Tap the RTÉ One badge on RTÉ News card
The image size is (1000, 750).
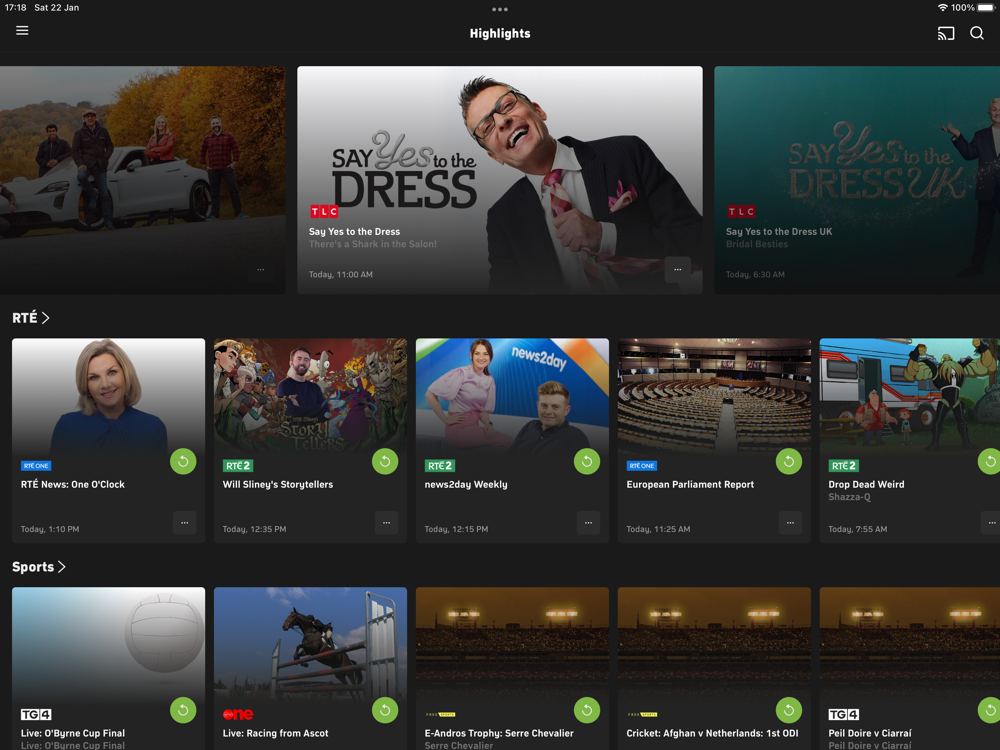click(36, 466)
